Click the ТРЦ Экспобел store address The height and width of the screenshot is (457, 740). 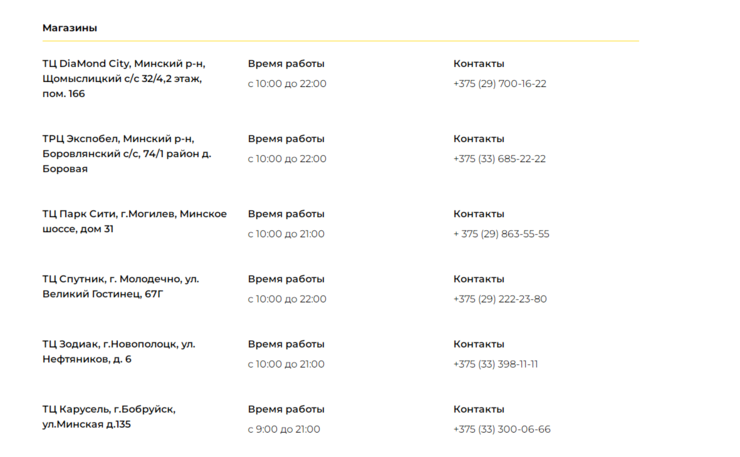click(x=126, y=153)
